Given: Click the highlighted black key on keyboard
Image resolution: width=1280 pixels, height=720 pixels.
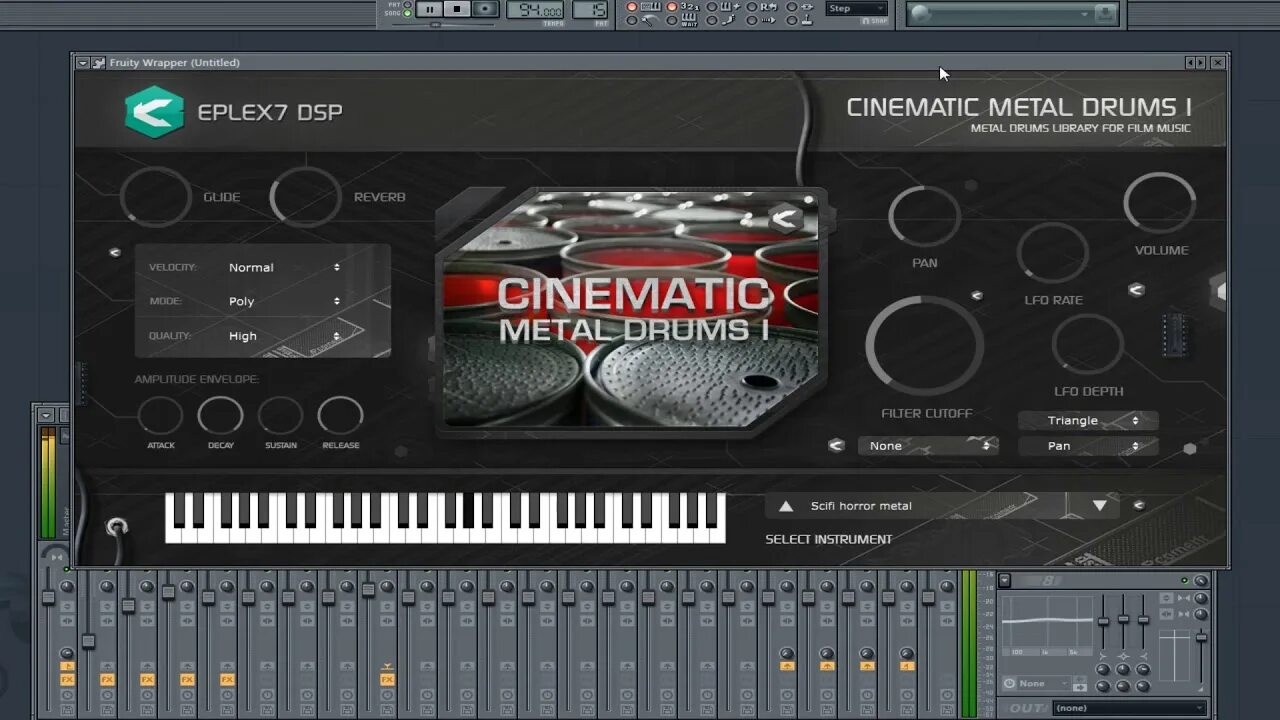Looking at the screenshot, I should [x=468, y=510].
